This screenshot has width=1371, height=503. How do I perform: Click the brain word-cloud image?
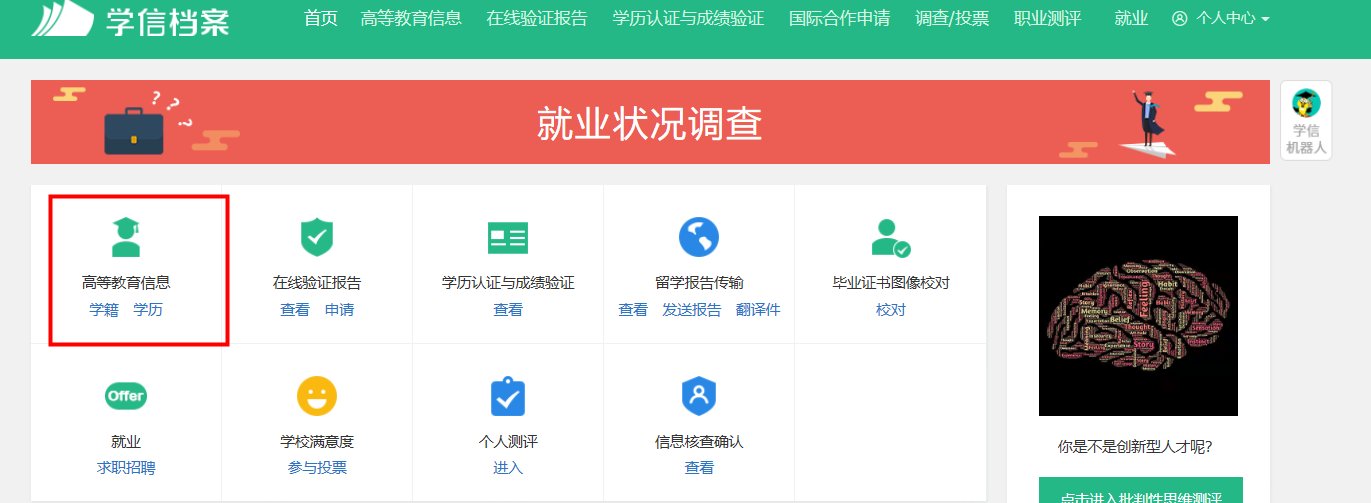[1138, 316]
